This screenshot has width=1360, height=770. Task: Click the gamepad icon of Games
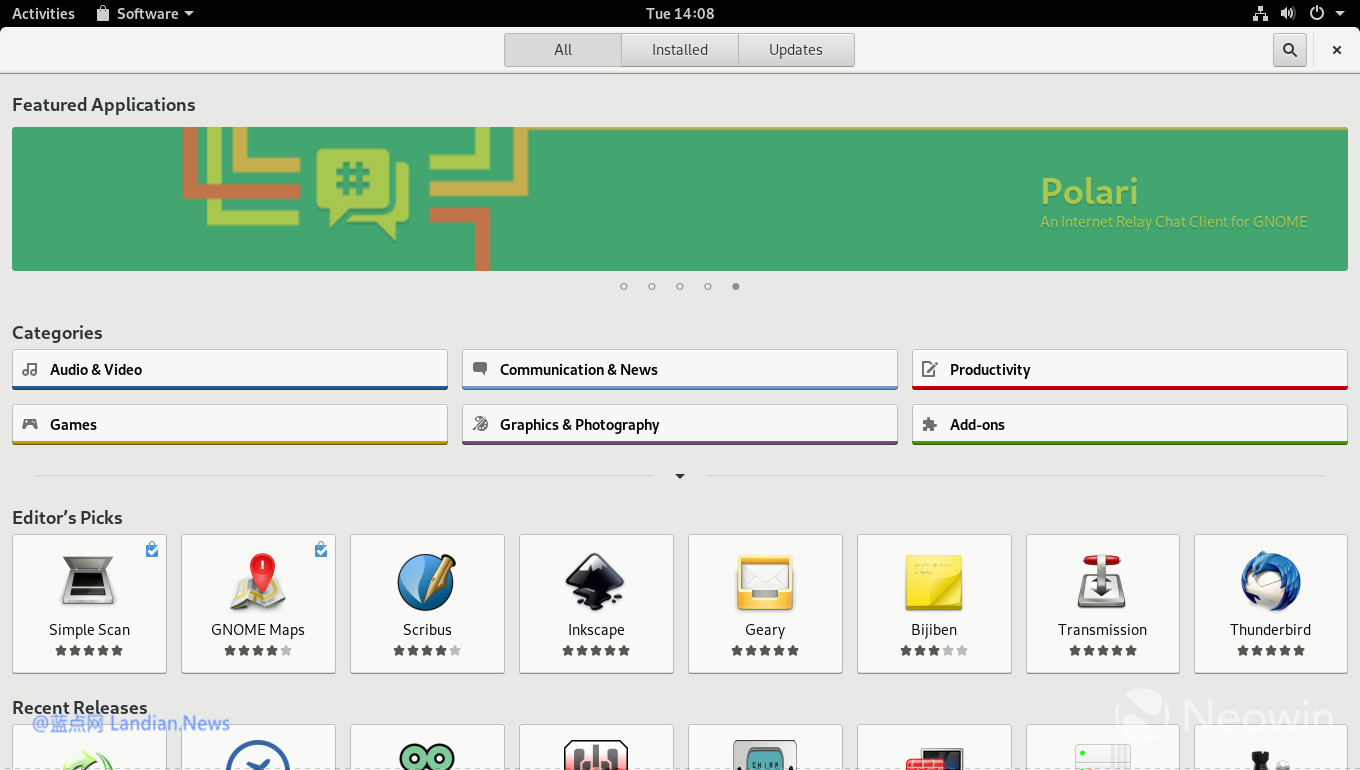(x=30, y=424)
